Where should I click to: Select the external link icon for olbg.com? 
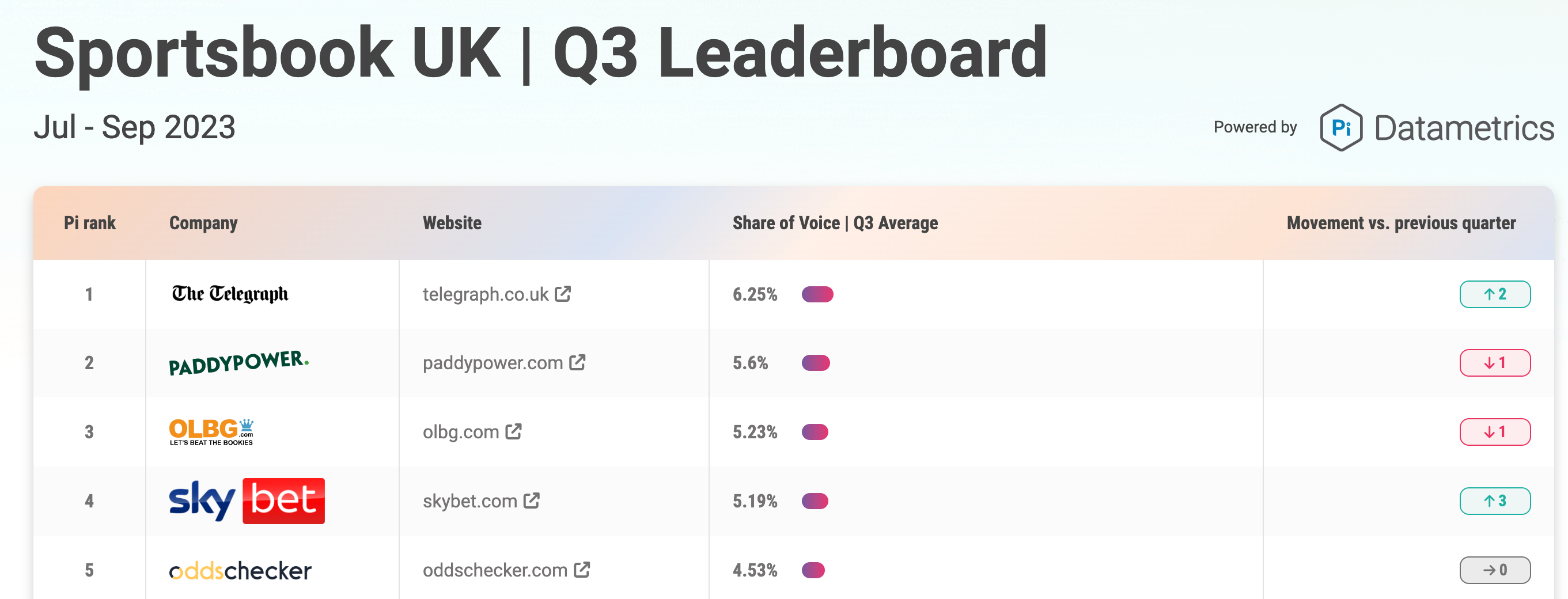[513, 431]
